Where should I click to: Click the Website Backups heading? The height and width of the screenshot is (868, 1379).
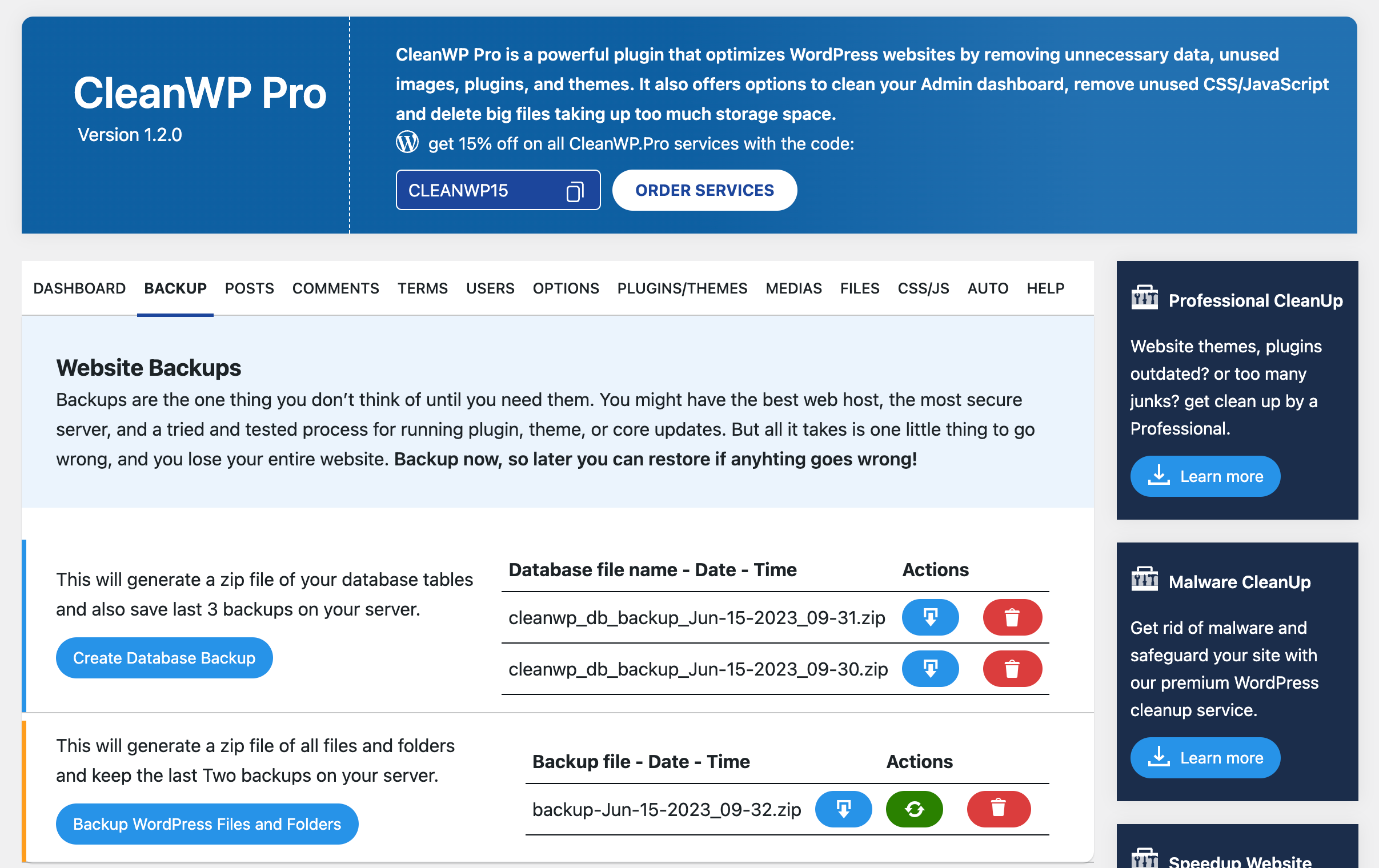pos(149,368)
